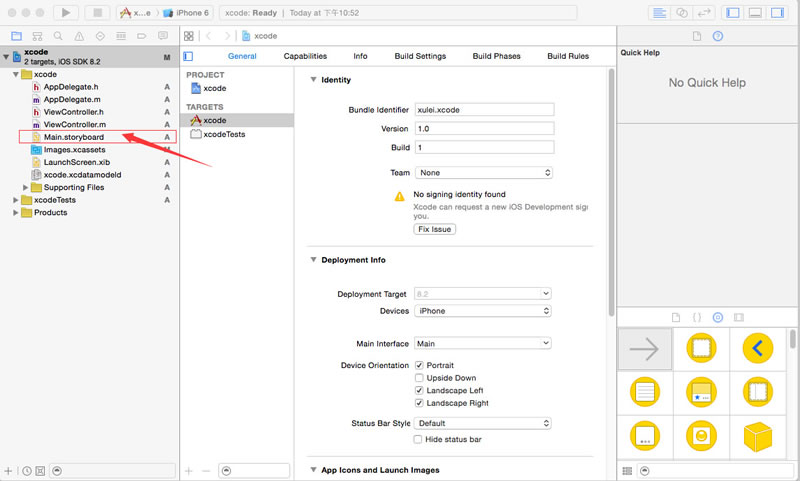Show the assistant editor
Image resolution: width=800 pixels, height=481 pixels.
click(x=682, y=13)
